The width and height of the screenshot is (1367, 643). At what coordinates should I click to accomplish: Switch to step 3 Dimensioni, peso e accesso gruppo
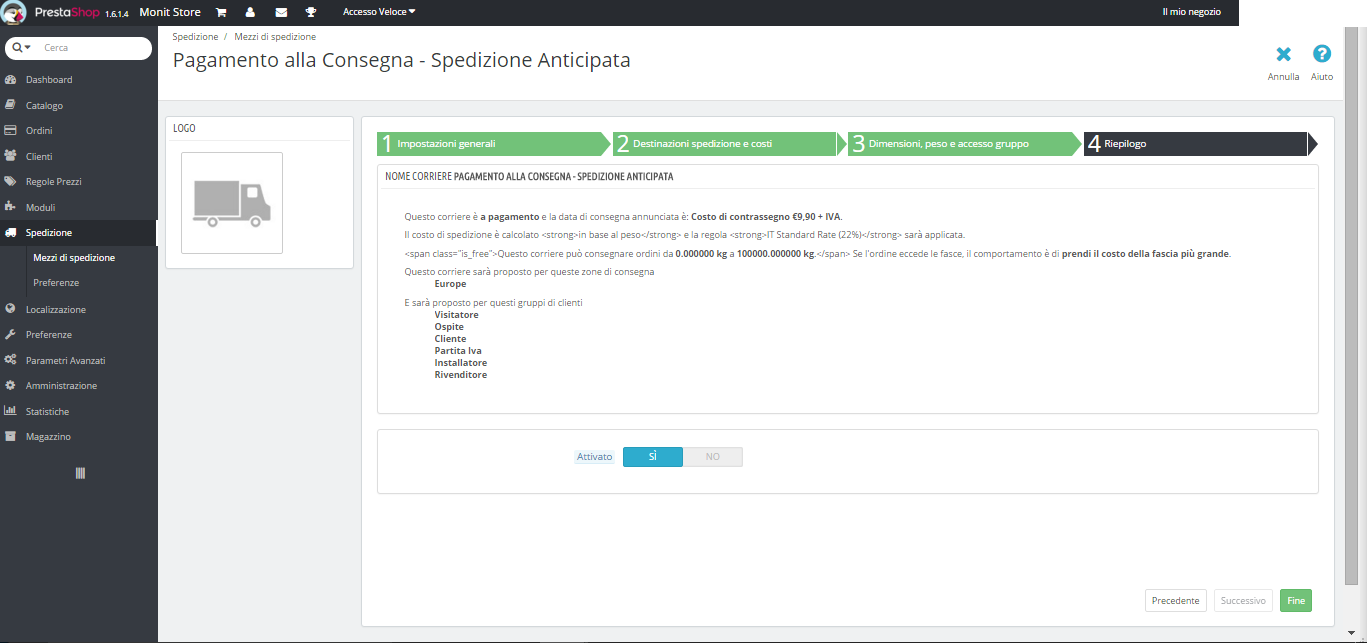click(x=965, y=144)
